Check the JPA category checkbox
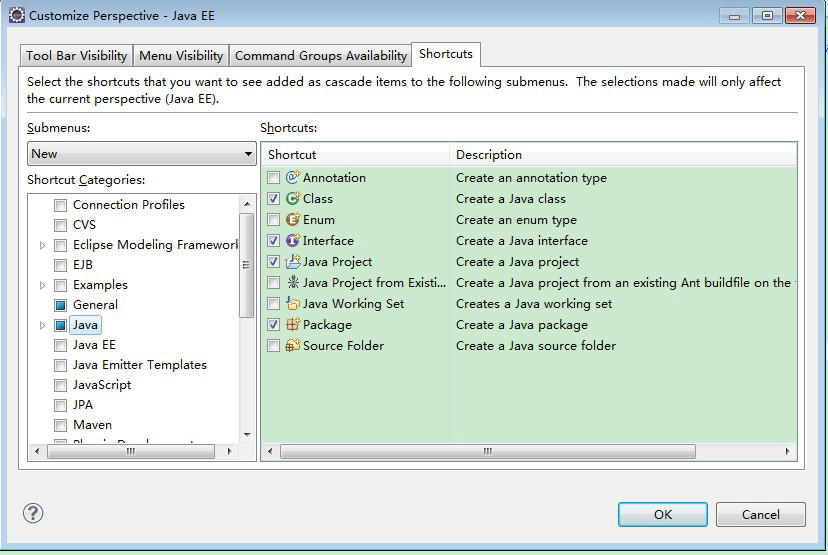The height and width of the screenshot is (555, 828). coord(61,406)
